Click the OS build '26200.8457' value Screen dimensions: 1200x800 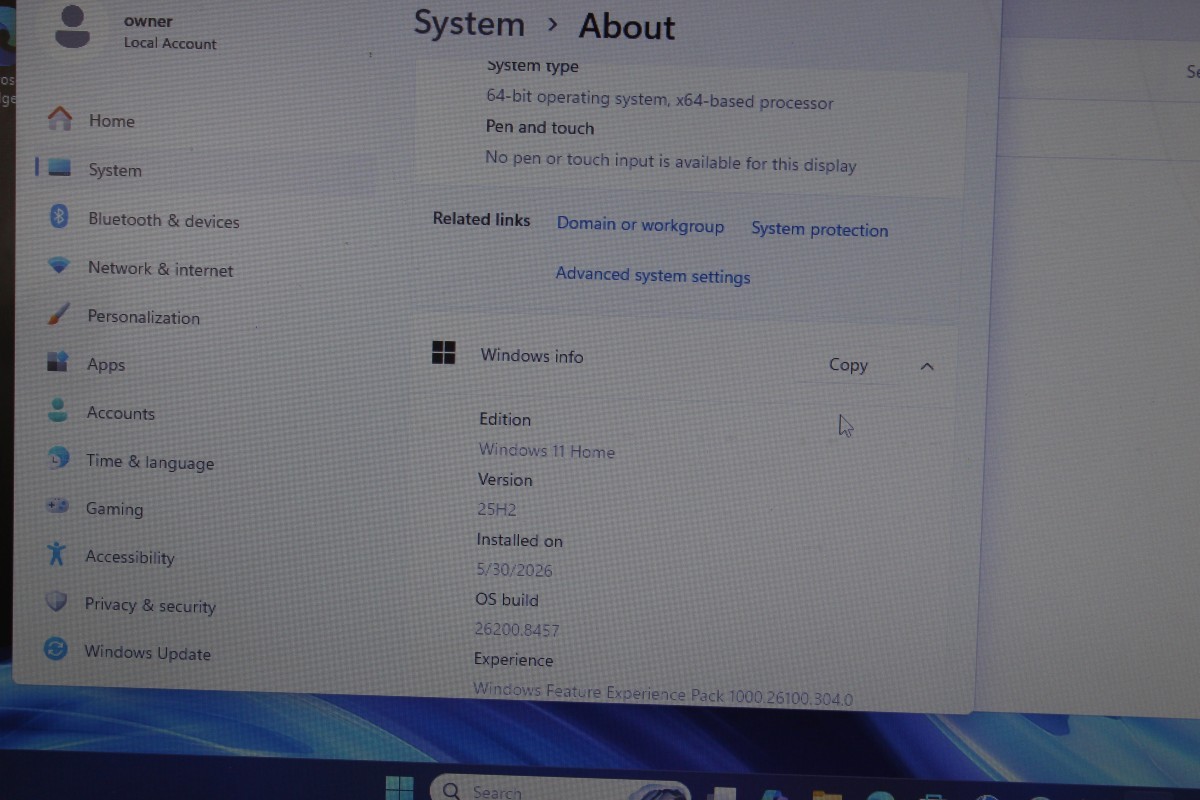point(517,630)
